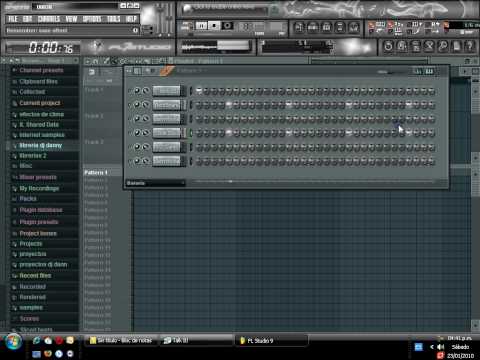Adjust the swing slider in step sequencer
480x360 pixels.
point(391,72)
